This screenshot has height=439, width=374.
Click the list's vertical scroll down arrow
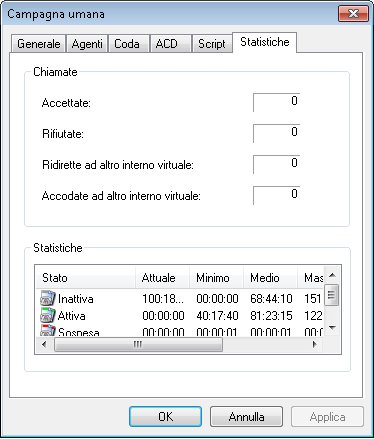pos(332,328)
